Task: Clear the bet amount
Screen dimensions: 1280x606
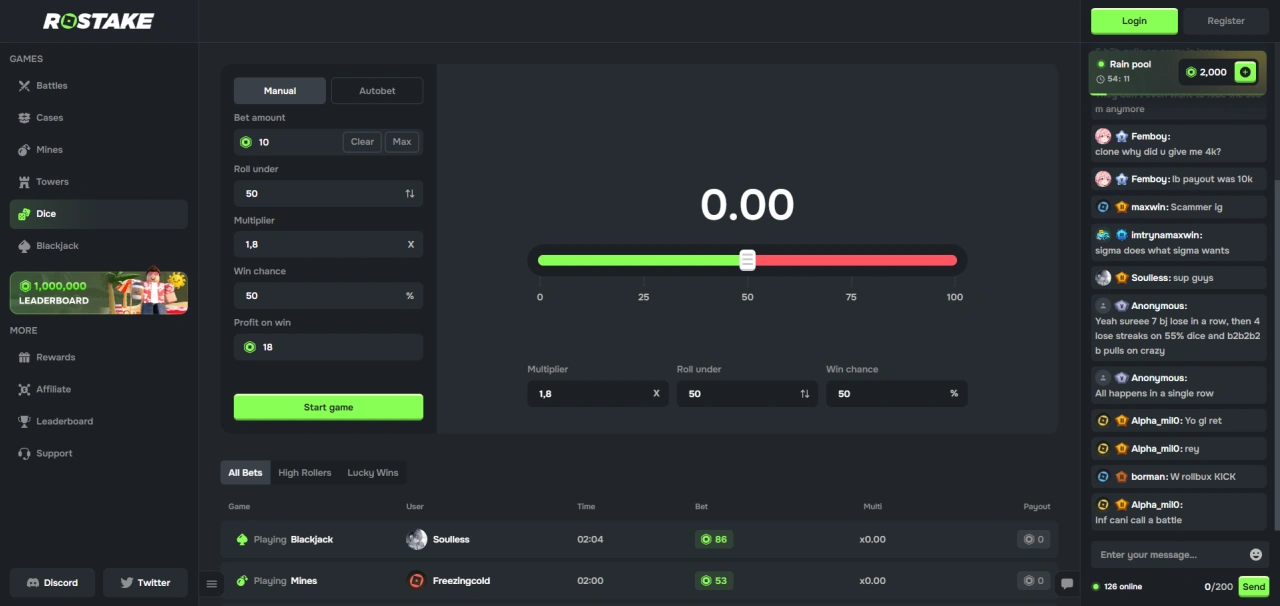Action: pos(363,142)
